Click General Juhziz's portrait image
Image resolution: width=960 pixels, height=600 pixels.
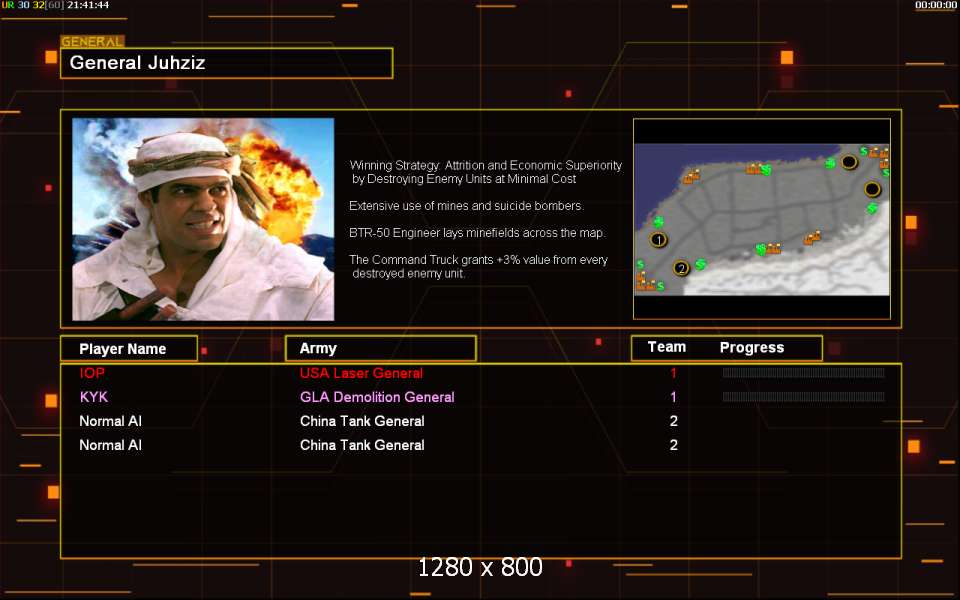pyautogui.click(x=203, y=219)
